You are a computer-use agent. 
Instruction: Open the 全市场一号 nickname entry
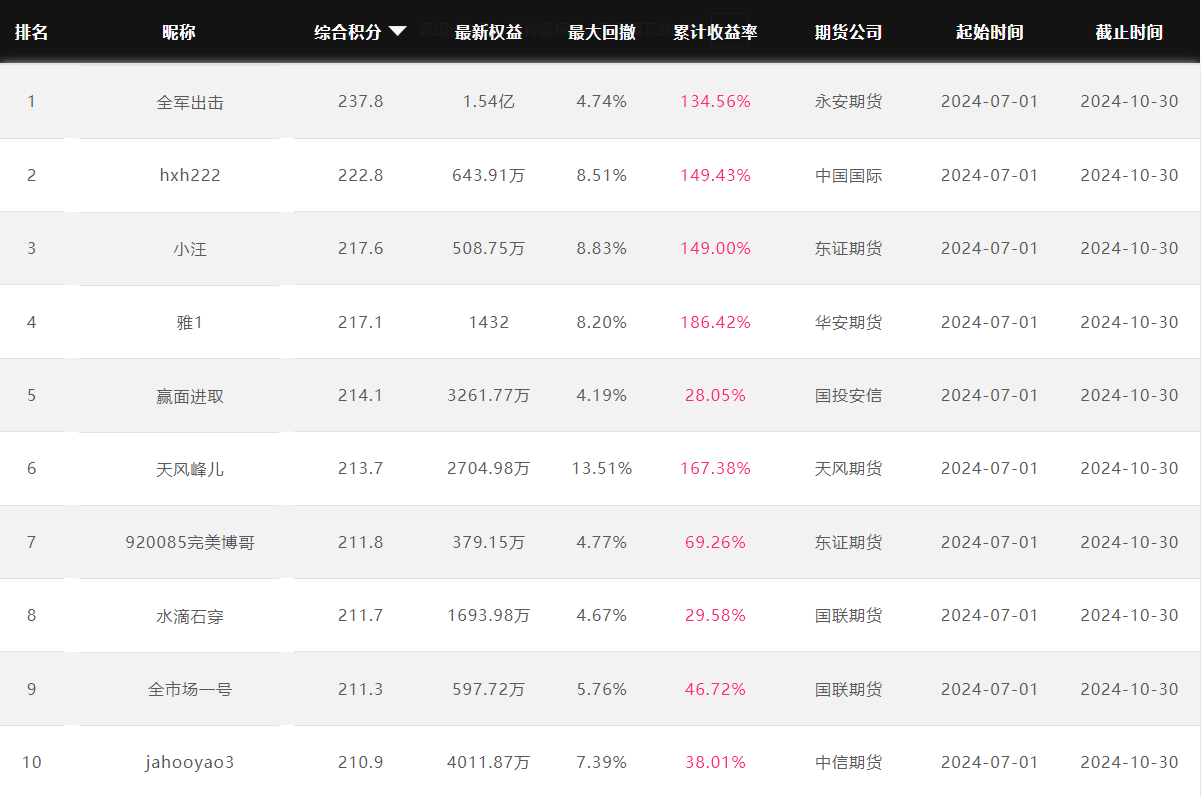[190, 689]
